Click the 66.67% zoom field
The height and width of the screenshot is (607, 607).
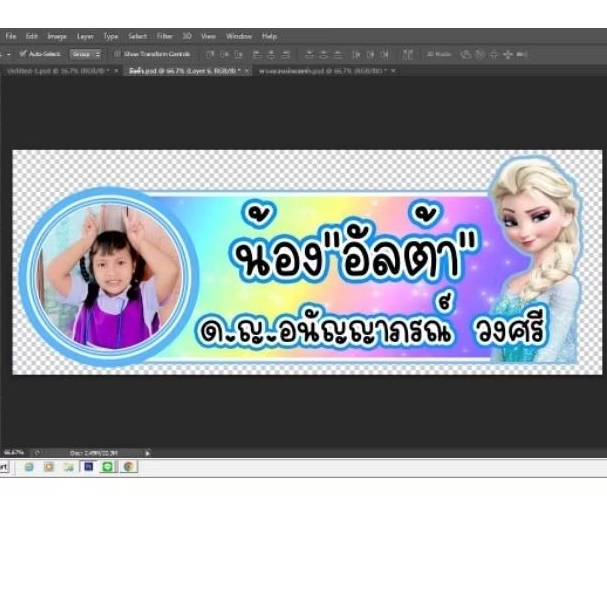(14, 453)
